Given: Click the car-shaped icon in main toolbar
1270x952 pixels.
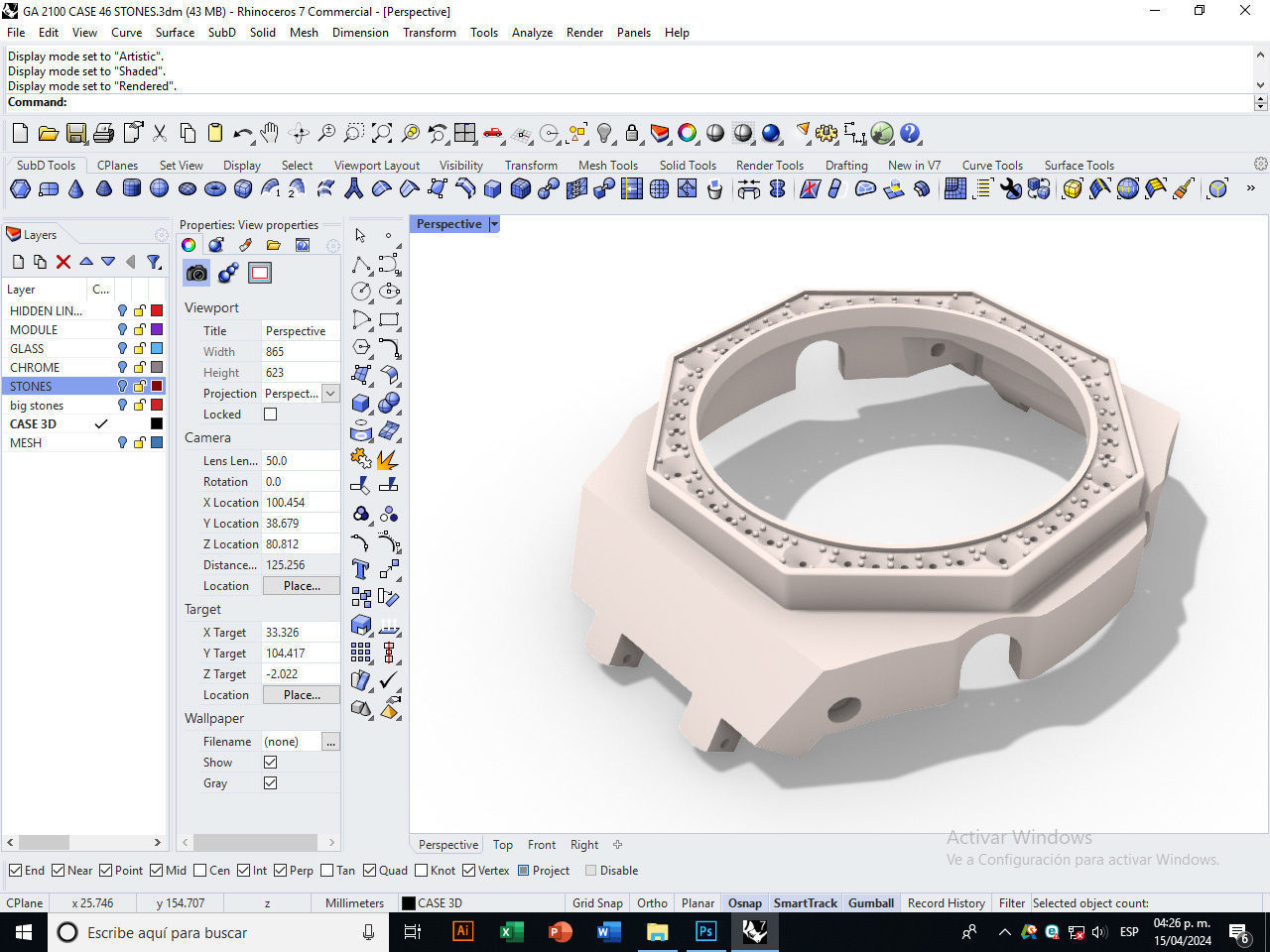Looking at the screenshot, I should [493, 133].
